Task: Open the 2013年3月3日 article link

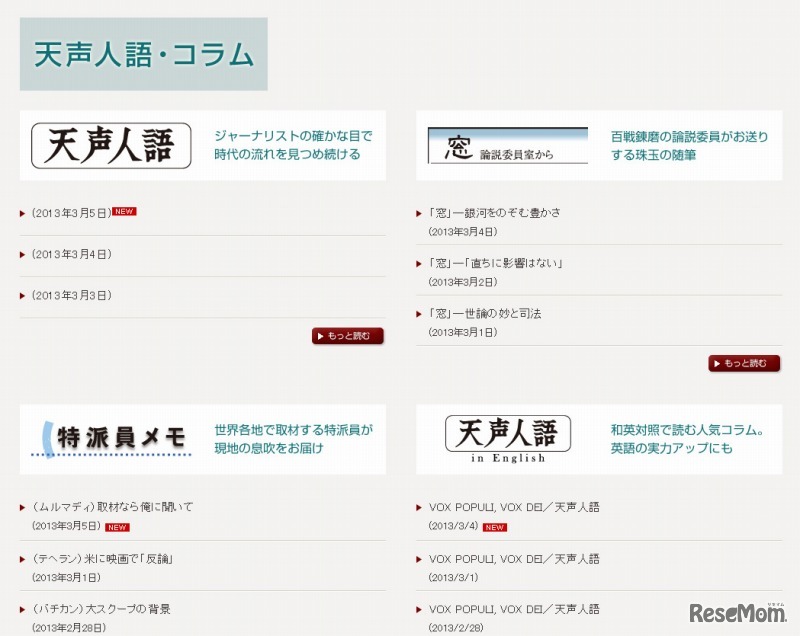Action: point(69,296)
